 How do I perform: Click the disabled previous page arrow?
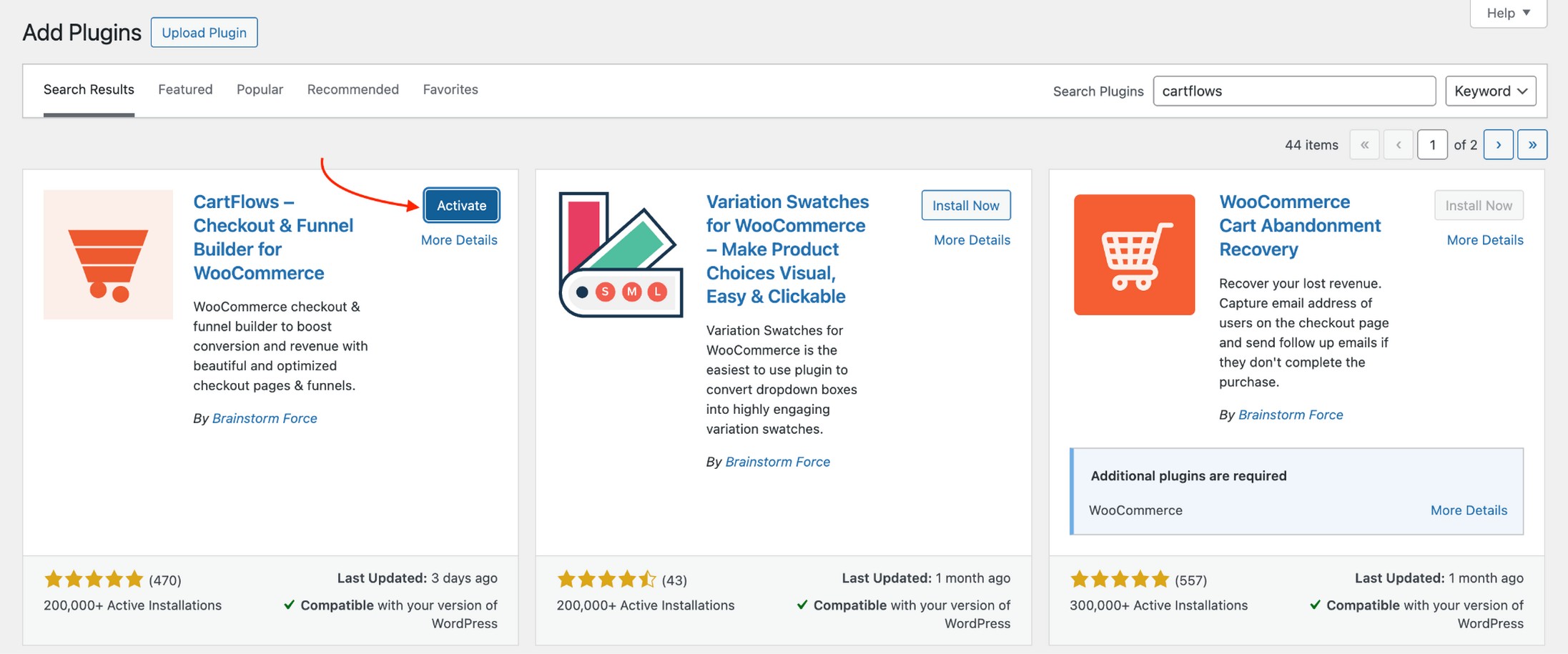1398,144
